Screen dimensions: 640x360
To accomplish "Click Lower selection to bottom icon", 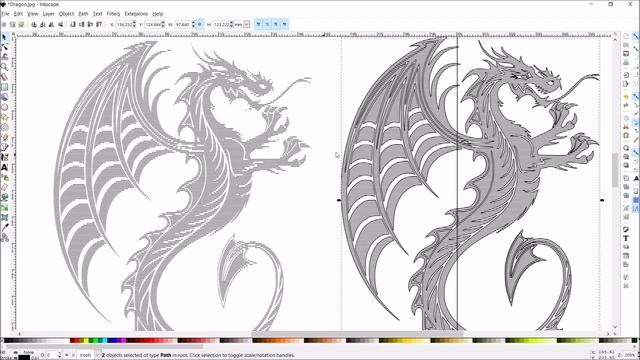I will (73, 24).
